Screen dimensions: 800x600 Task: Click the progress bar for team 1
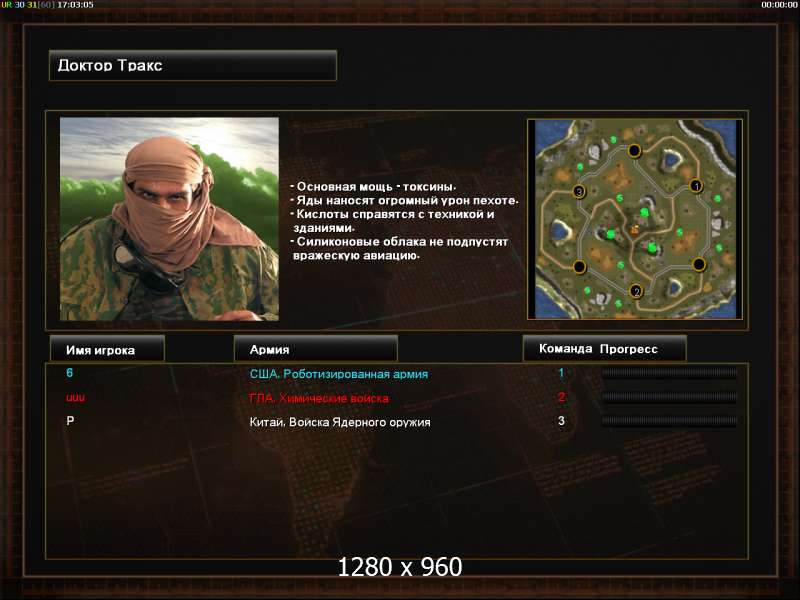pos(669,373)
